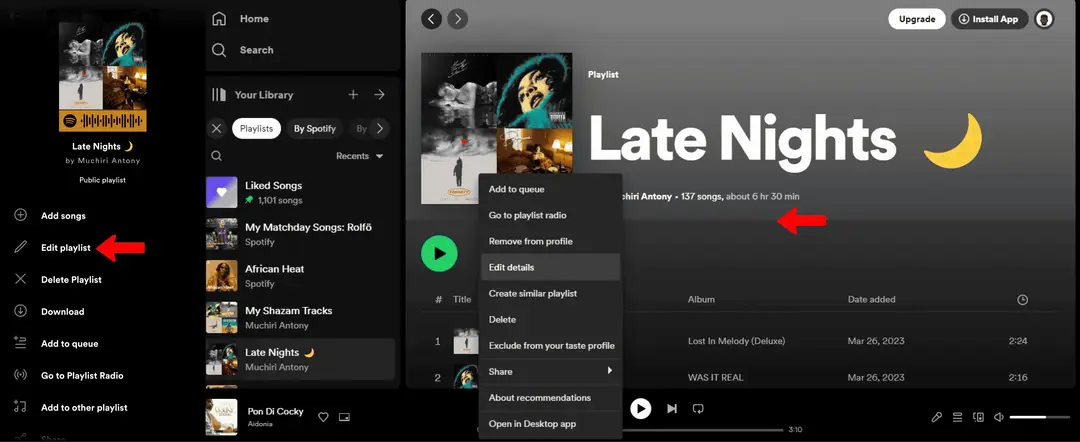The width and height of the screenshot is (1080, 442).
Task: Choose Delete in context menu
Action: [x=550, y=319]
